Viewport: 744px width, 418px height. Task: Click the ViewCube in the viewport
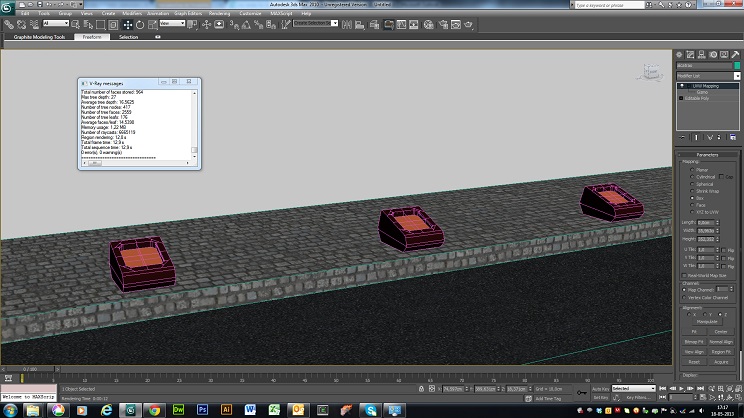click(651, 72)
